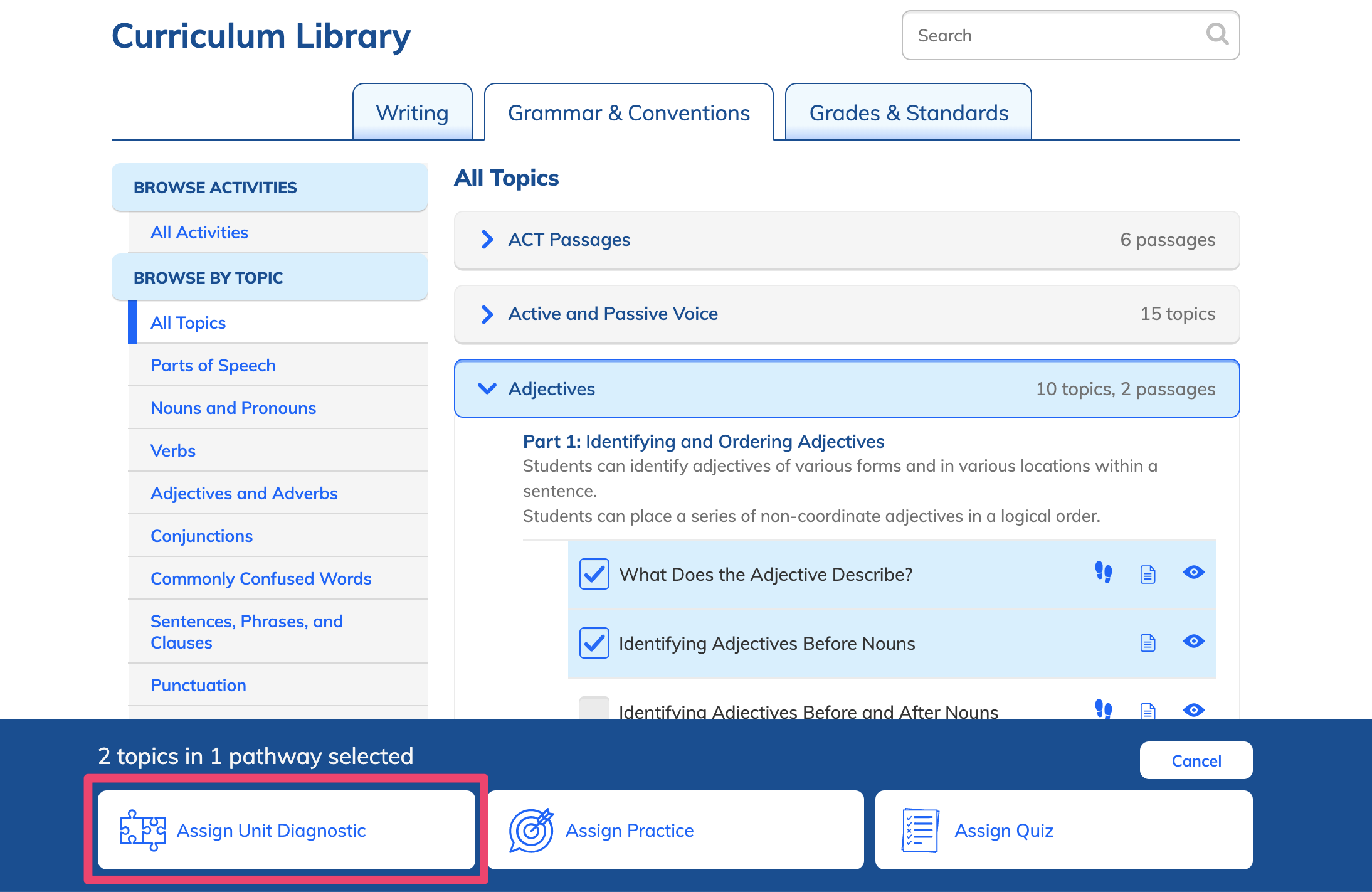Browse Punctuation topic

tap(278, 685)
